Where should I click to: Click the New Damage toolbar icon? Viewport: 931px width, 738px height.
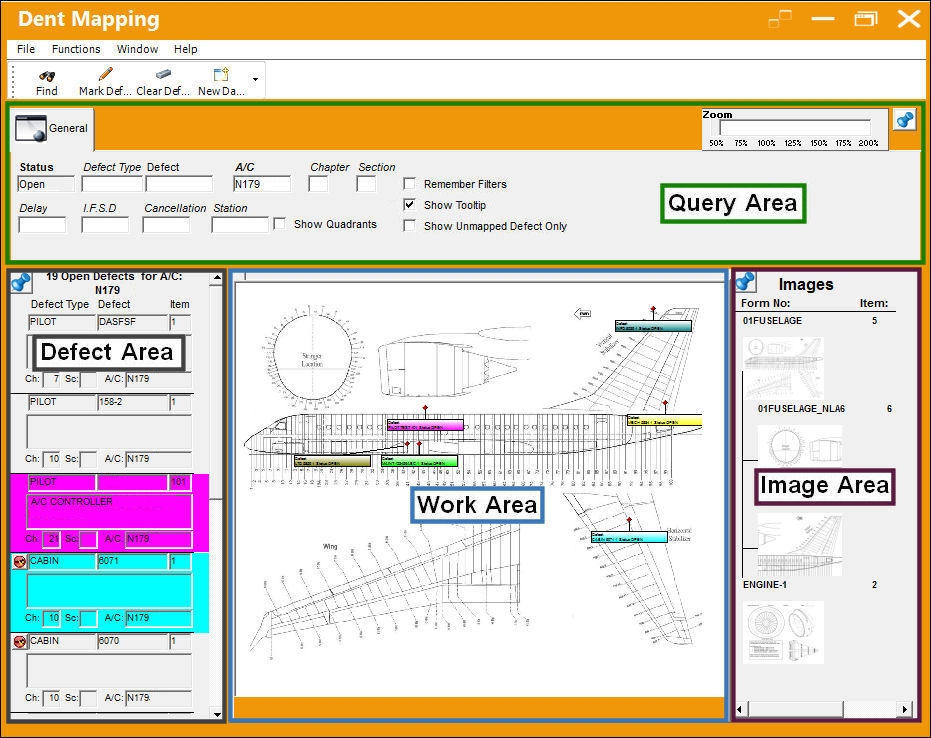(221, 74)
